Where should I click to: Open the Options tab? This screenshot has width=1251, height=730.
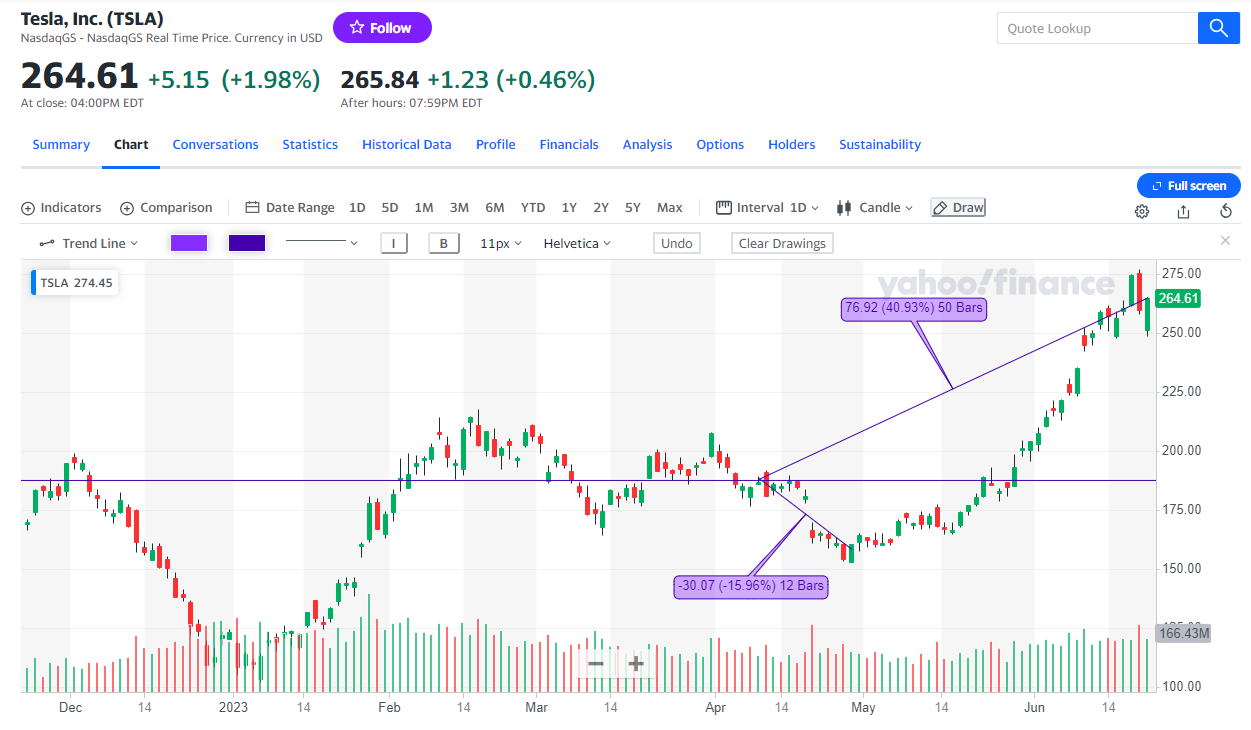(720, 145)
